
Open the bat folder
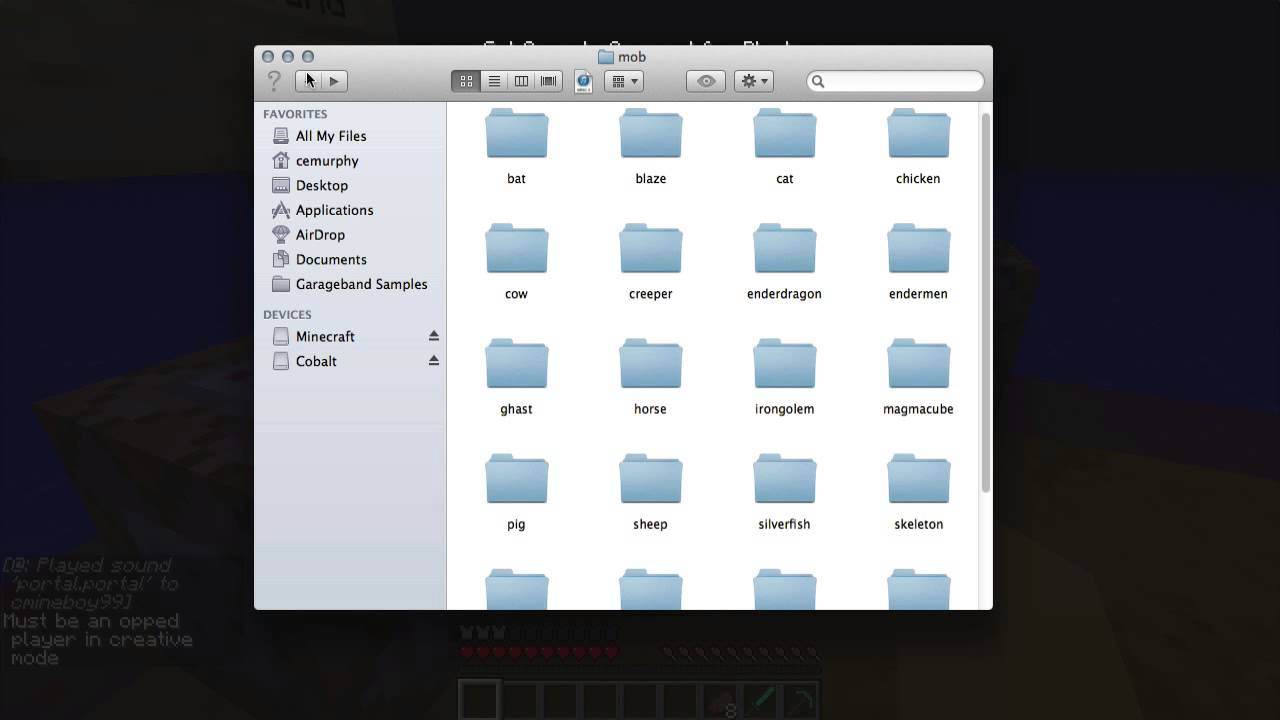(x=516, y=134)
